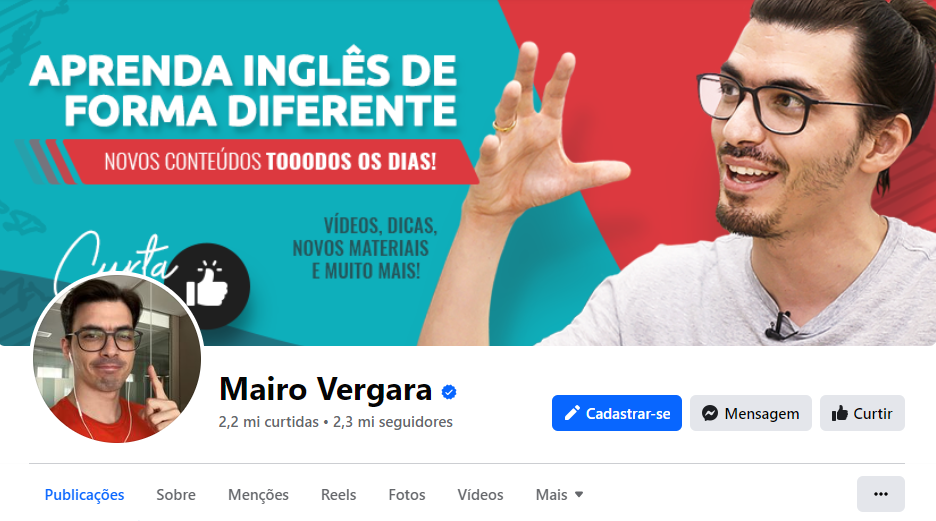Open the three-dots more options button
The width and height of the screenshot is (936, 521).
click(880, 494)
